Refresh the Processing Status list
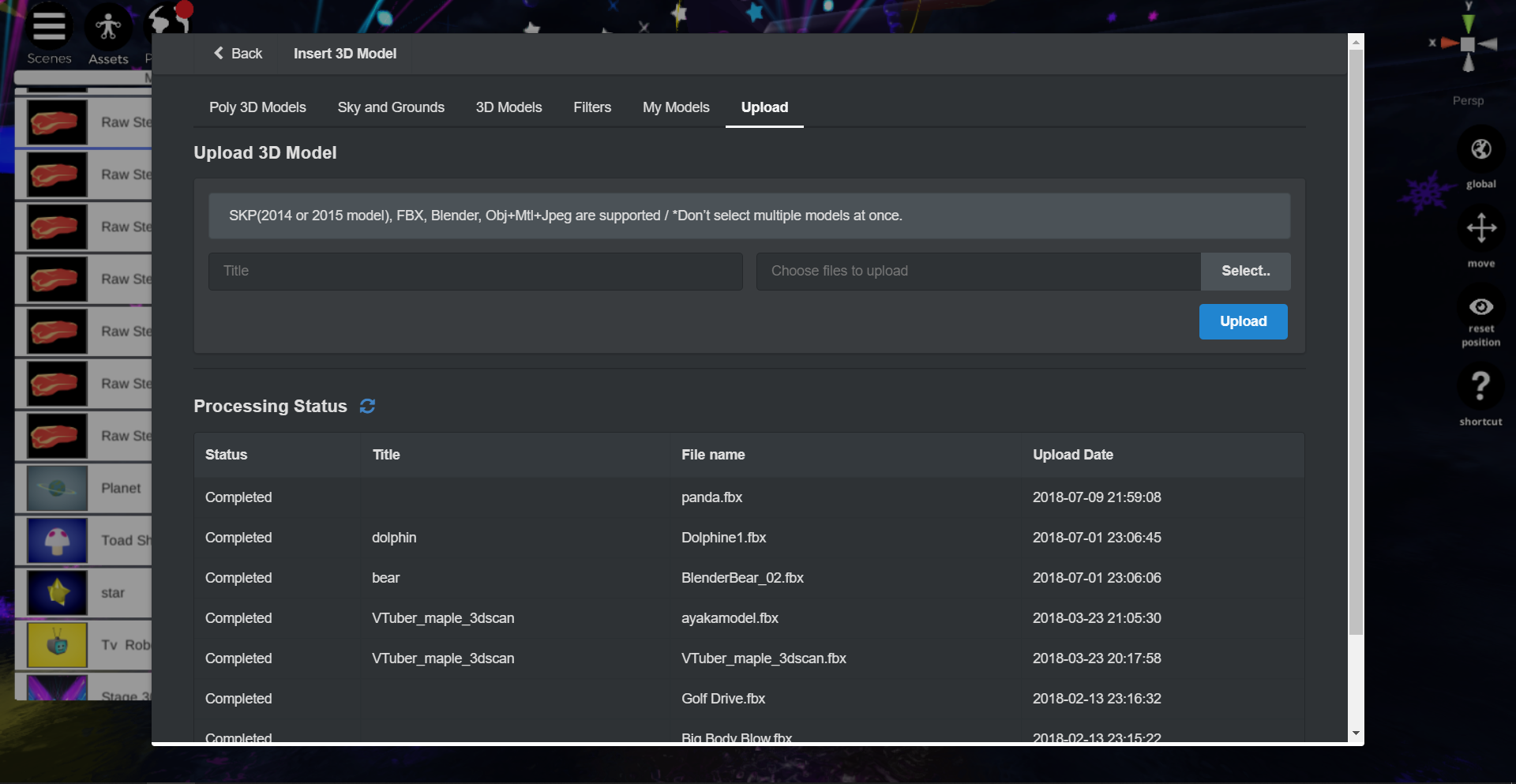1516x784 pixels. 367,406
